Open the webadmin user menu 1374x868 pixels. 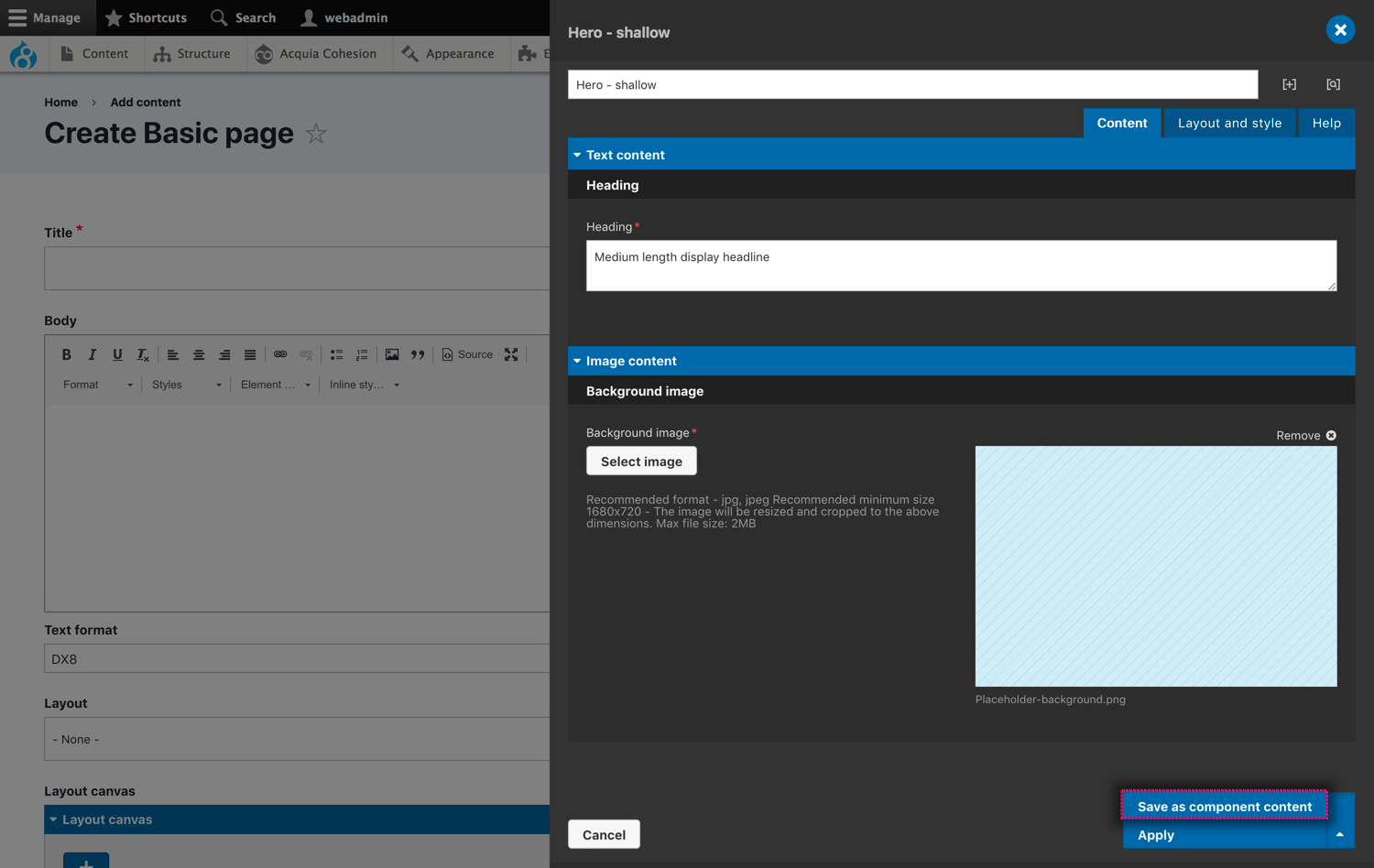(344, 17)
